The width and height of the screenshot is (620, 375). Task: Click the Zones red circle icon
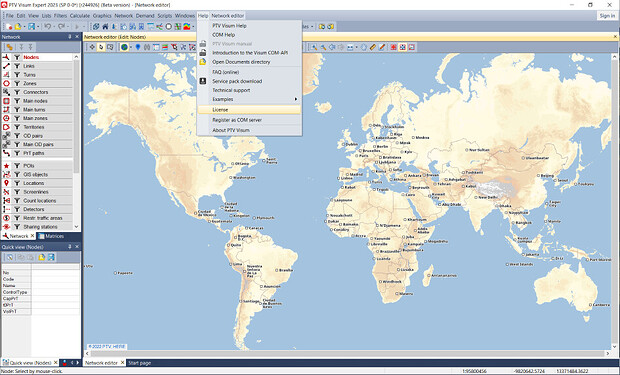click(6, 83)
